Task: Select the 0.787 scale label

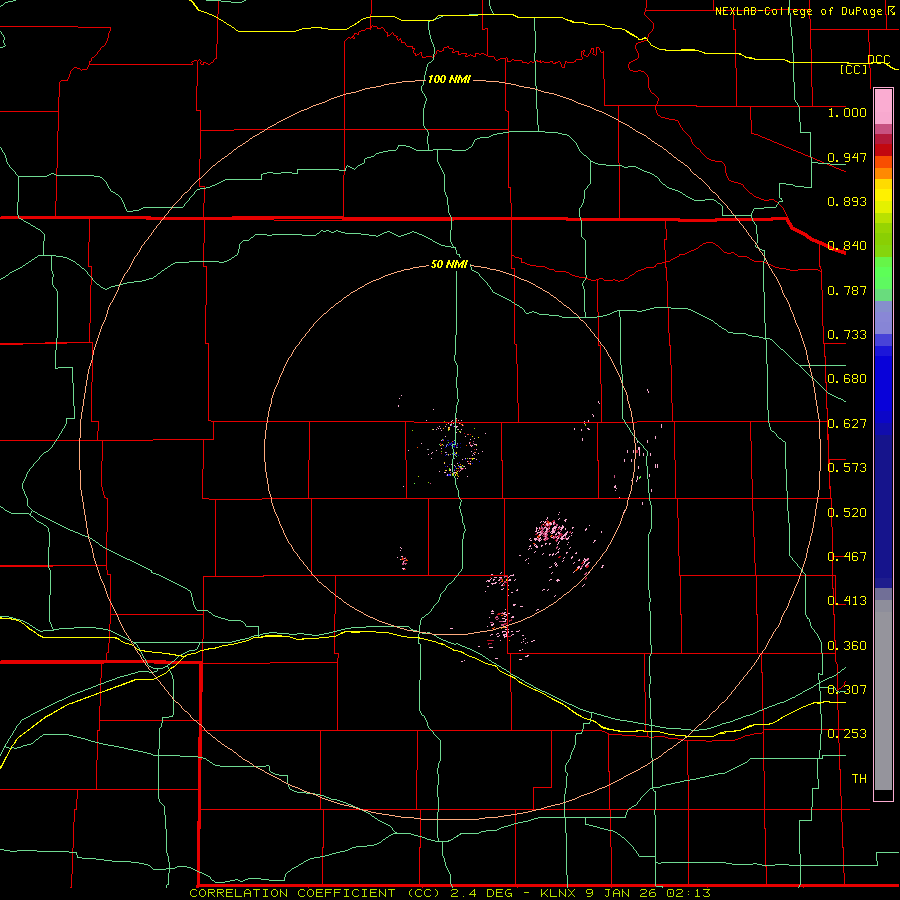Action: pyautogui.click(x=847, y=290)
